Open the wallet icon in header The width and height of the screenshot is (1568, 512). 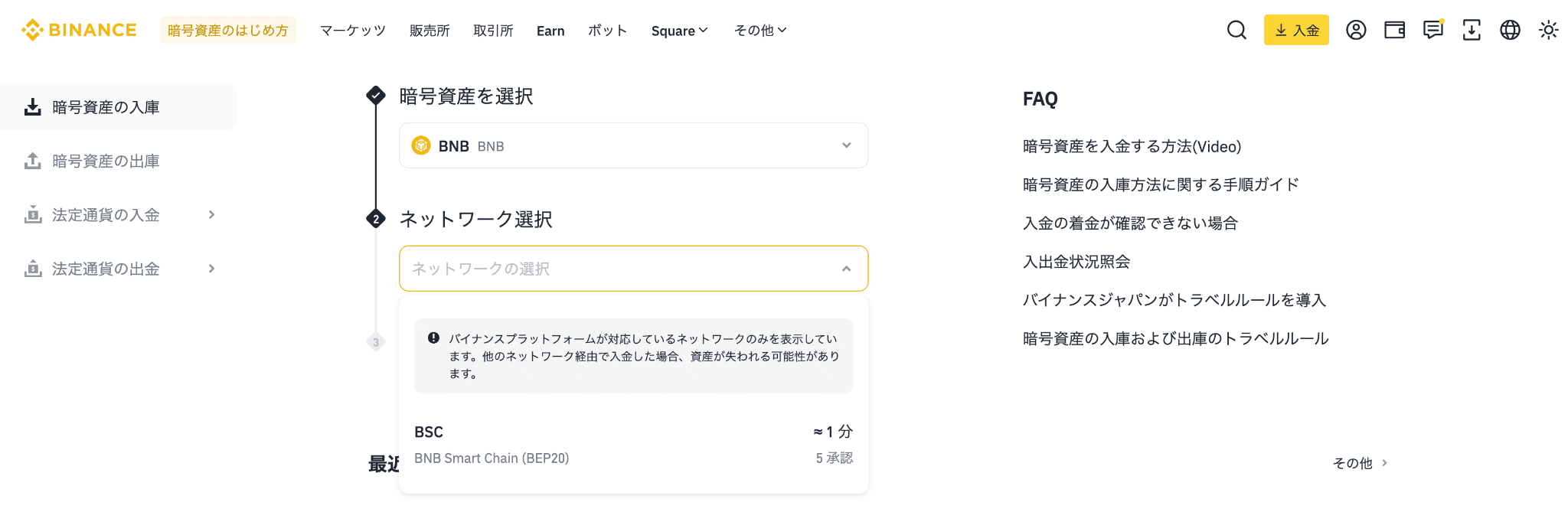[x=1394, y=31]
